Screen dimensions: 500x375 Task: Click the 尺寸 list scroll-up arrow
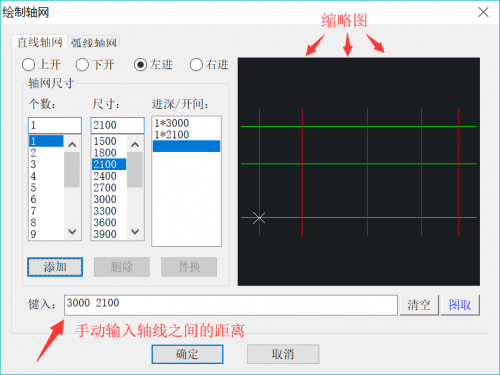click(135, 144)
